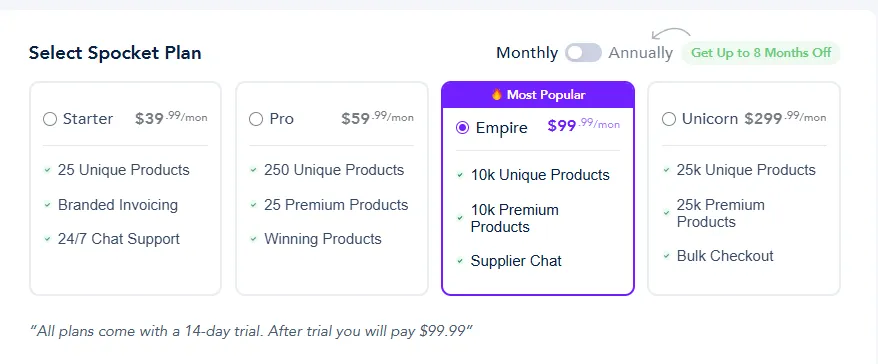Click checkmark icon beside 25 Unique Products
The width and height of the screenshot is (878, 364).
coord(48,170)
